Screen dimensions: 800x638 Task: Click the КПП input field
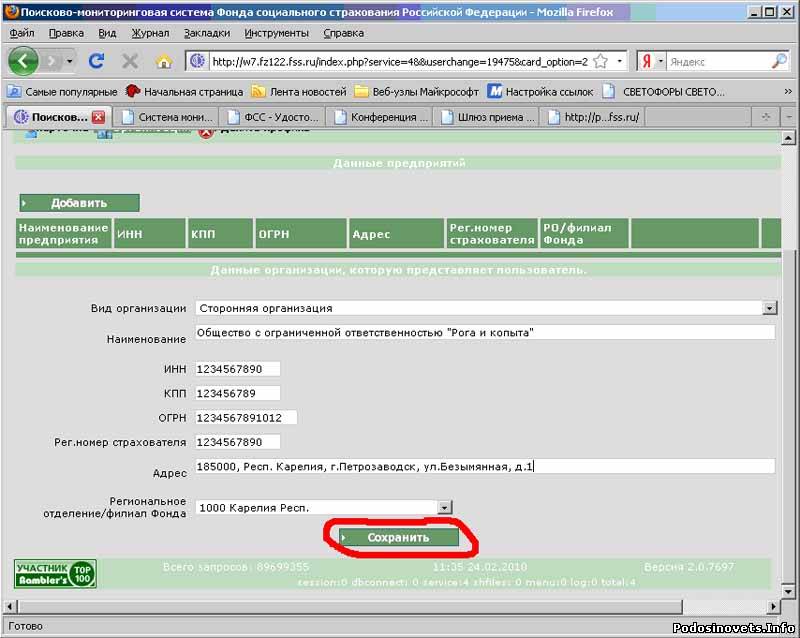(x=237, y=394)
